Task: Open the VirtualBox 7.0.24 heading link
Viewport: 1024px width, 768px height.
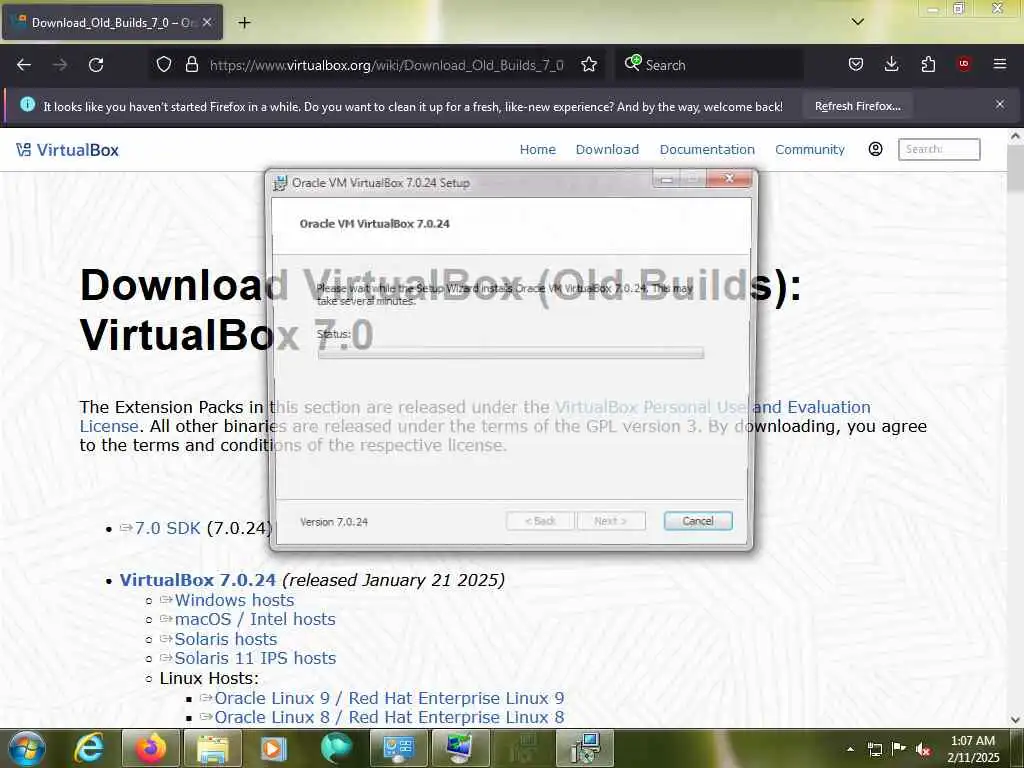Action: tap(197, 580)
